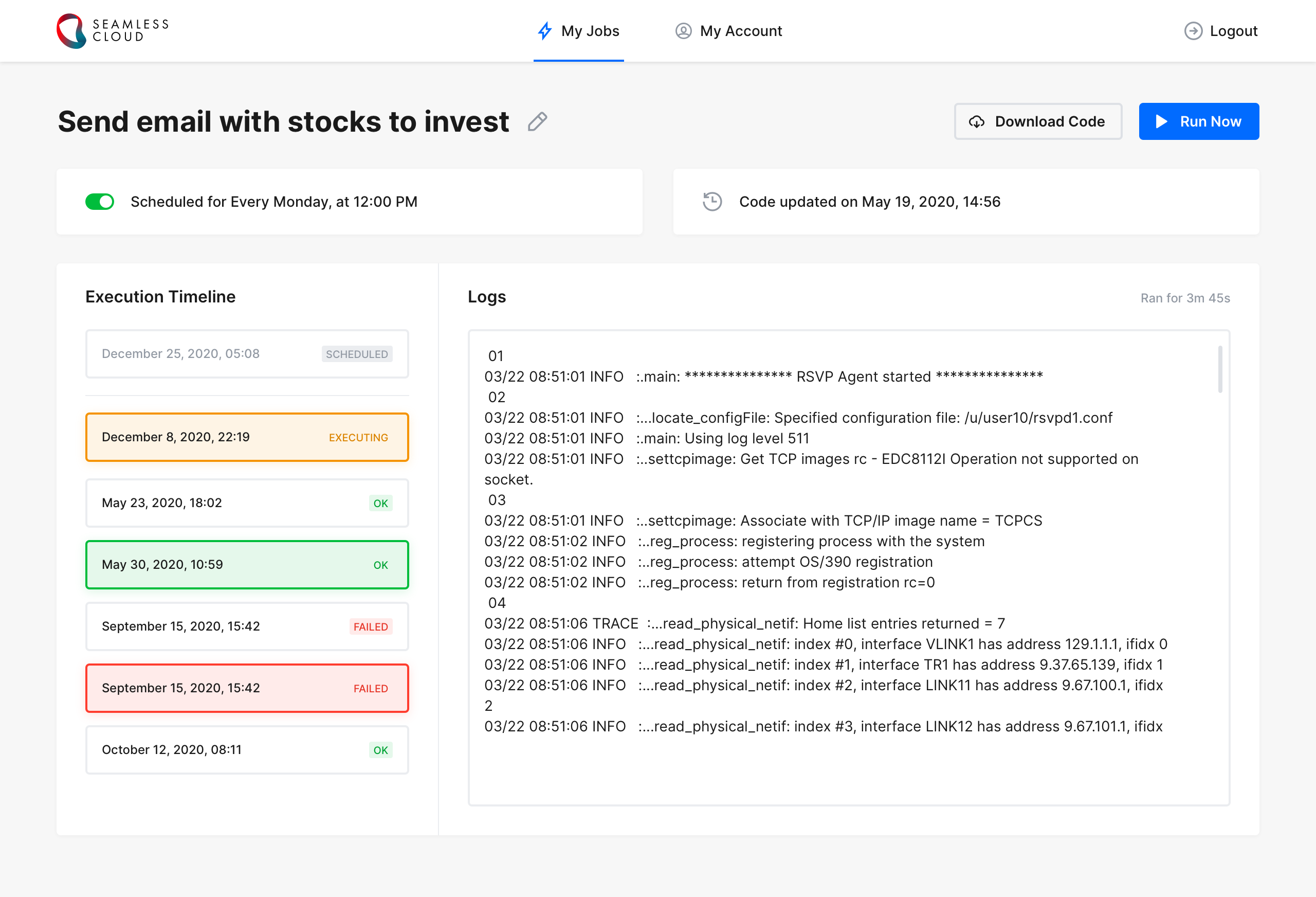Click the history clock icon beside Code updated
Image resolution: width=1316 pixels, height=897 pixels.
(x=712, y=202)
